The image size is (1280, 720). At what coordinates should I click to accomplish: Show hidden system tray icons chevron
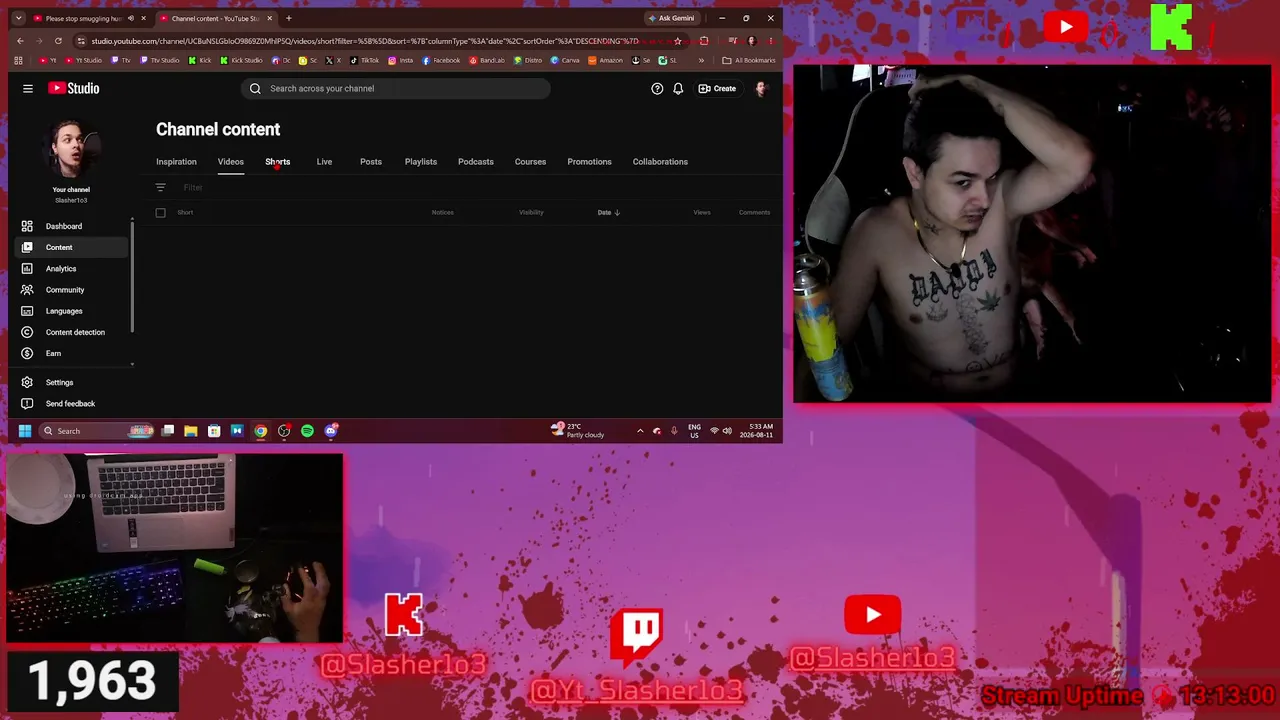click(x=640, y=431)
